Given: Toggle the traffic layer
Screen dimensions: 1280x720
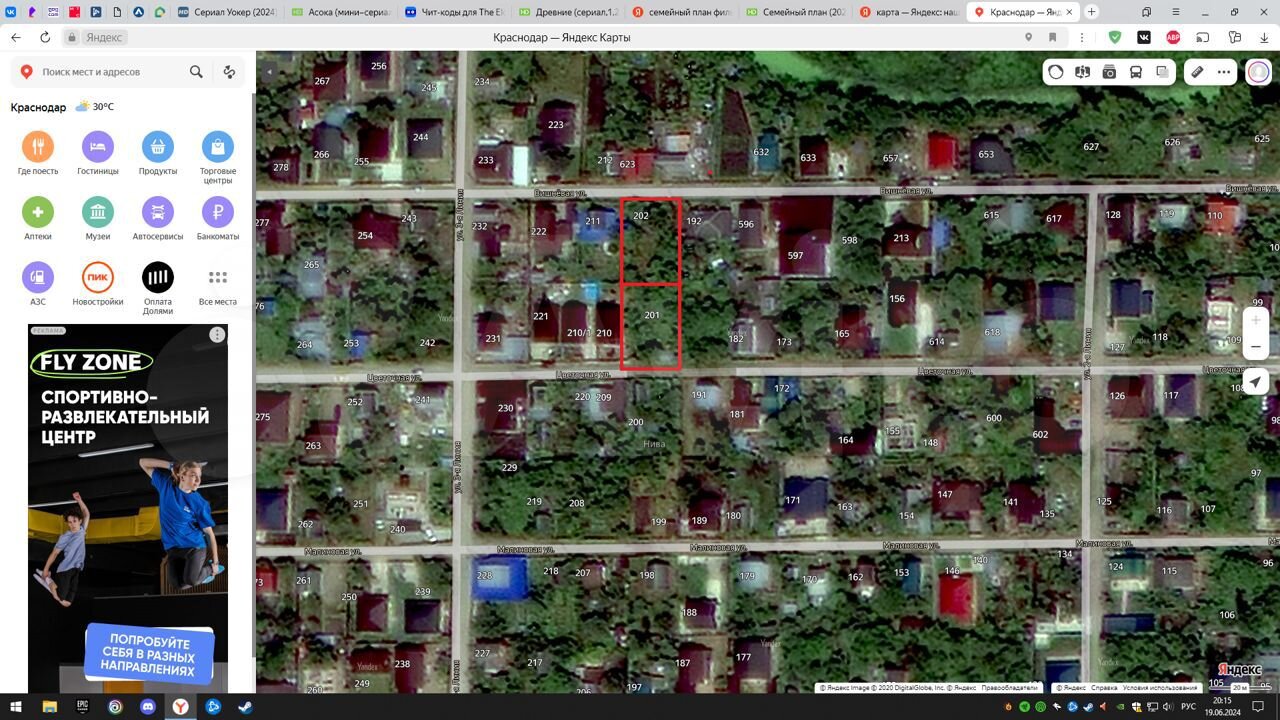Looking at the screenshot, I should click(1056, 72).
